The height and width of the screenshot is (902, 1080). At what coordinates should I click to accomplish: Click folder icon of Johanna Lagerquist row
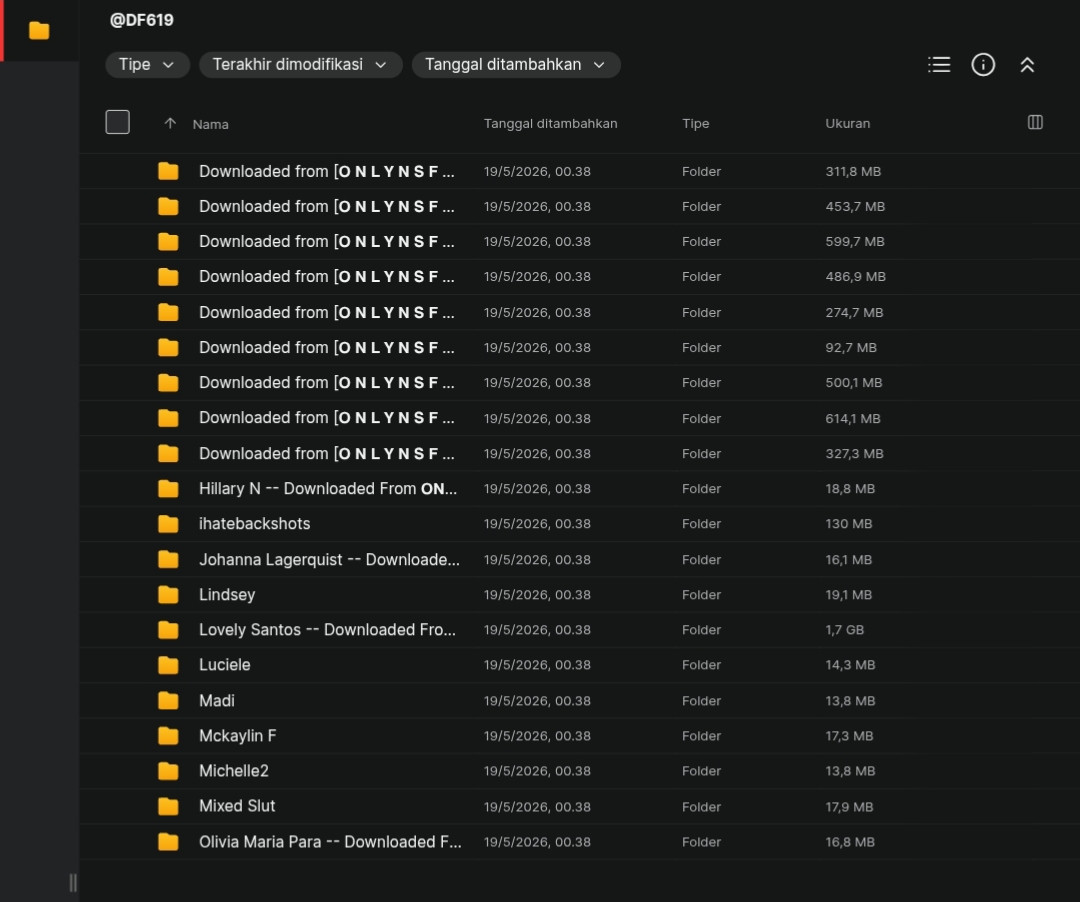pos(168,559)
